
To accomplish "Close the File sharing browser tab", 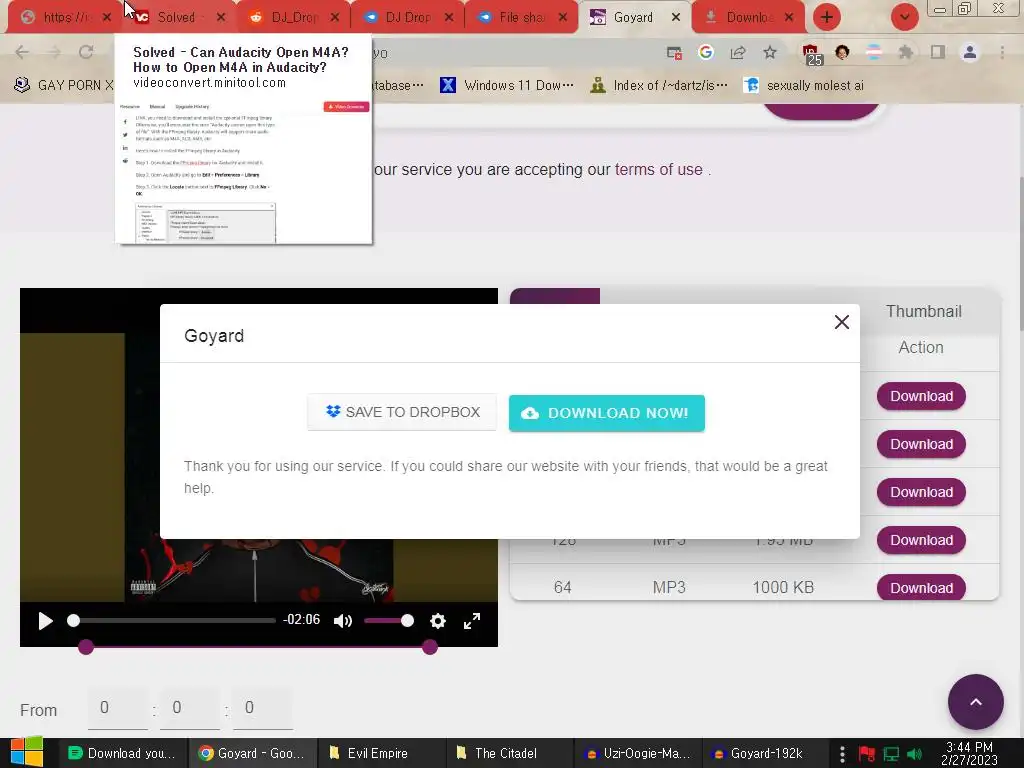I will [563, 17].
